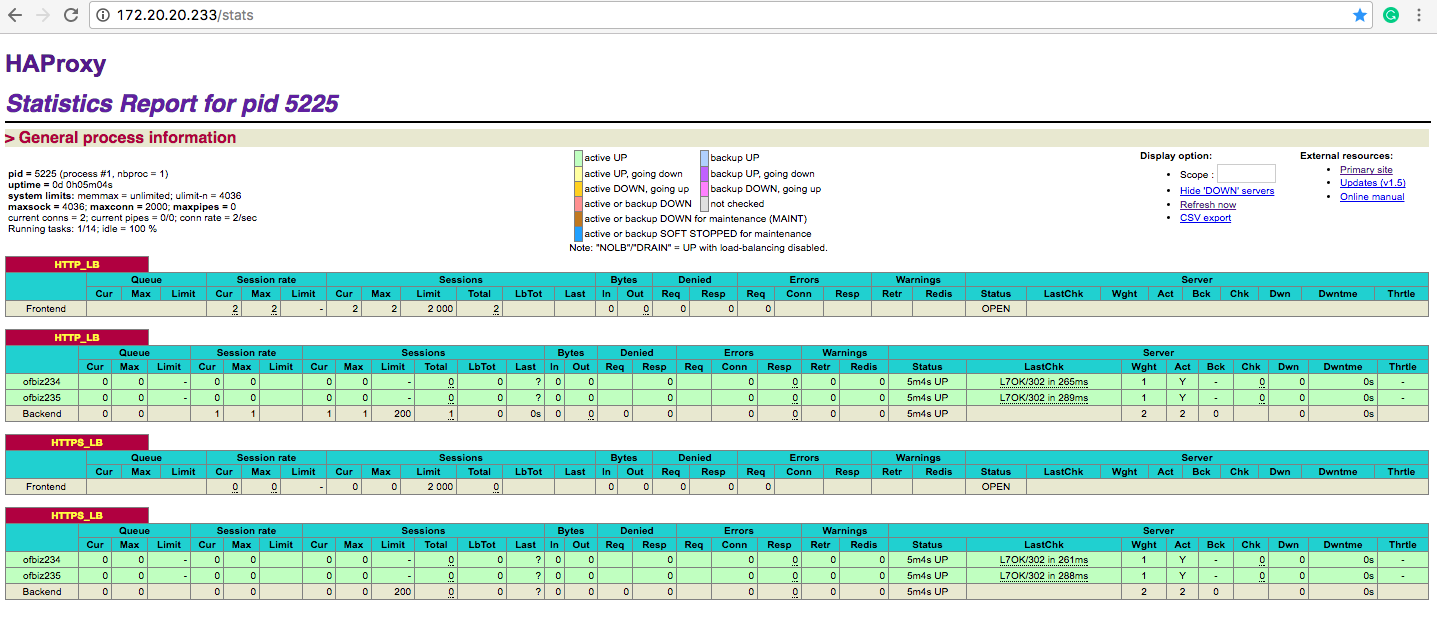Open the green Grammarly extension icon
Viewport: 1437px width, 622px height.
point(1390,15)
